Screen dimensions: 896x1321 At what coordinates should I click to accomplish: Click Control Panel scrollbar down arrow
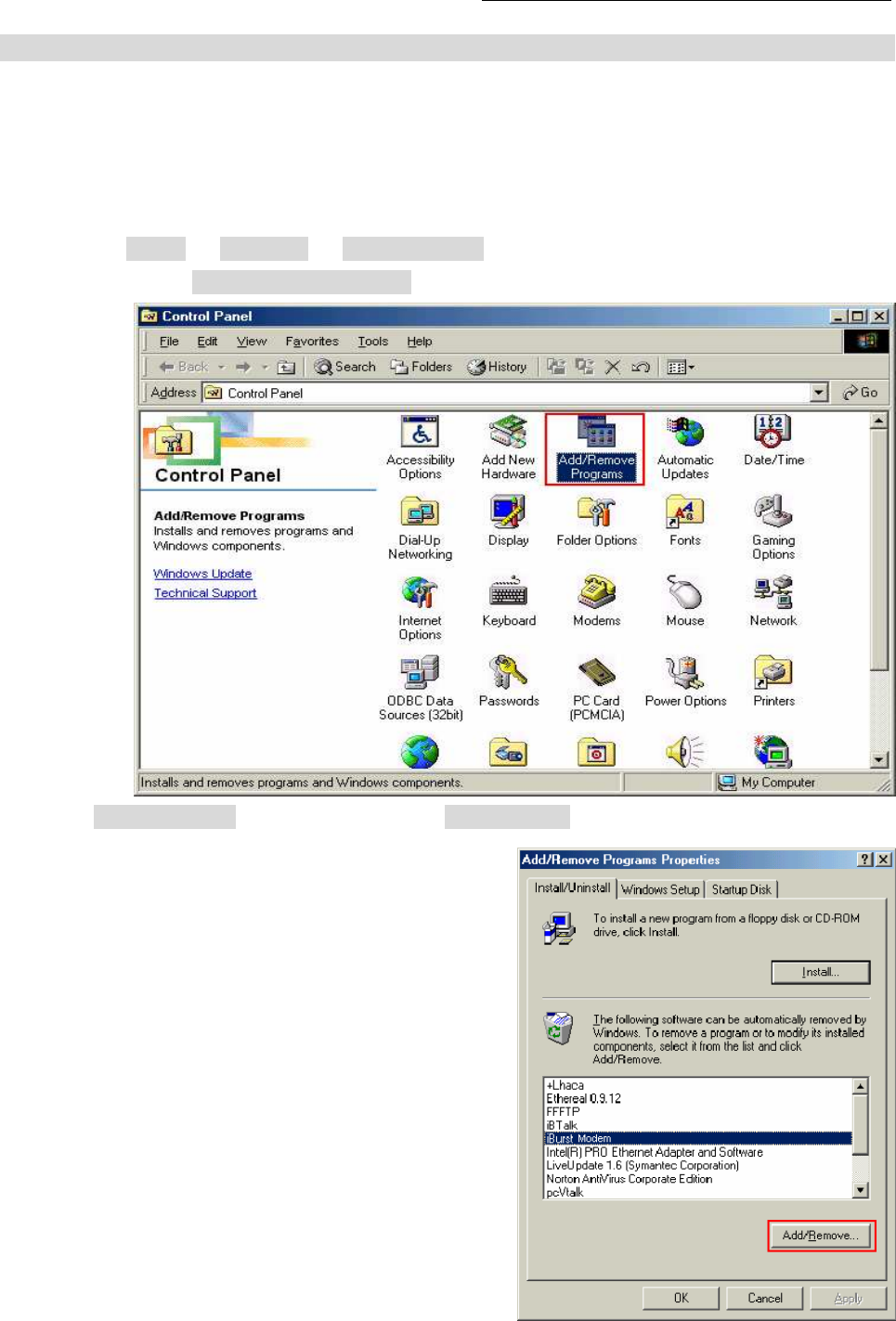879,759
